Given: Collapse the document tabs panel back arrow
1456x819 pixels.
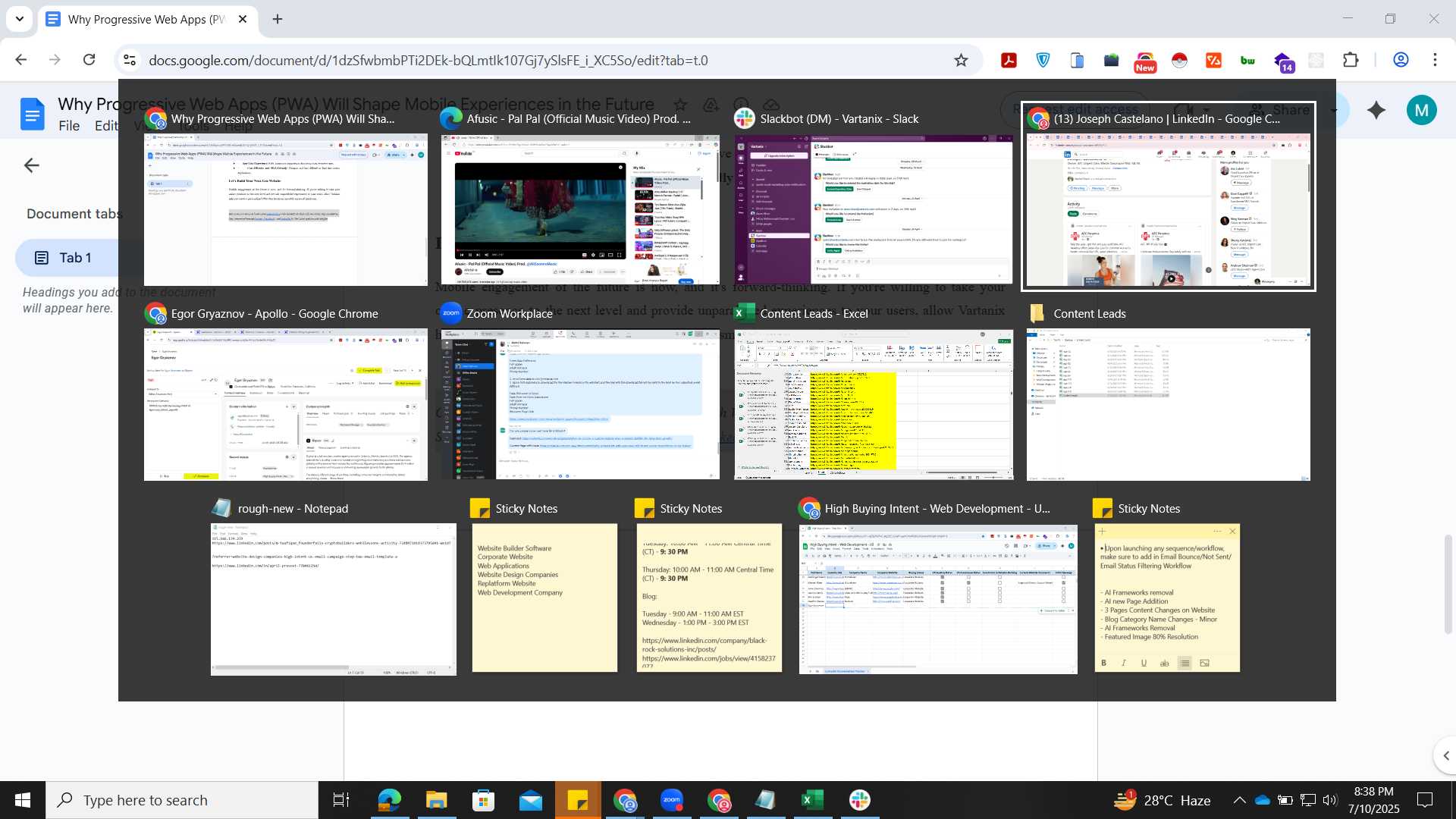Looking at the screenshot, I should tap(31, 165).
